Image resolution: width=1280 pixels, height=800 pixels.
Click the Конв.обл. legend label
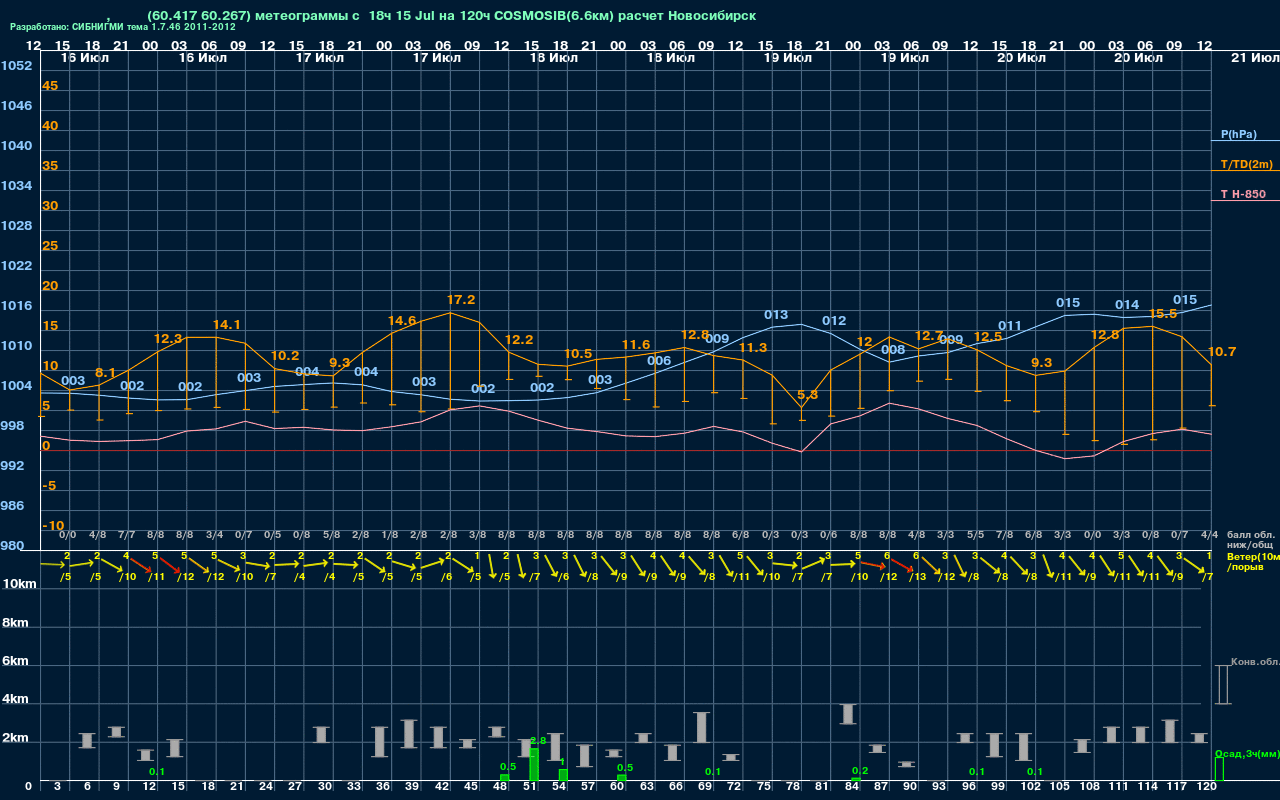1255,662
